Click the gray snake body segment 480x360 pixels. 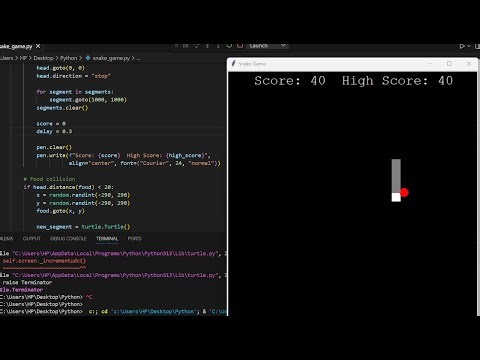point(396,176)
